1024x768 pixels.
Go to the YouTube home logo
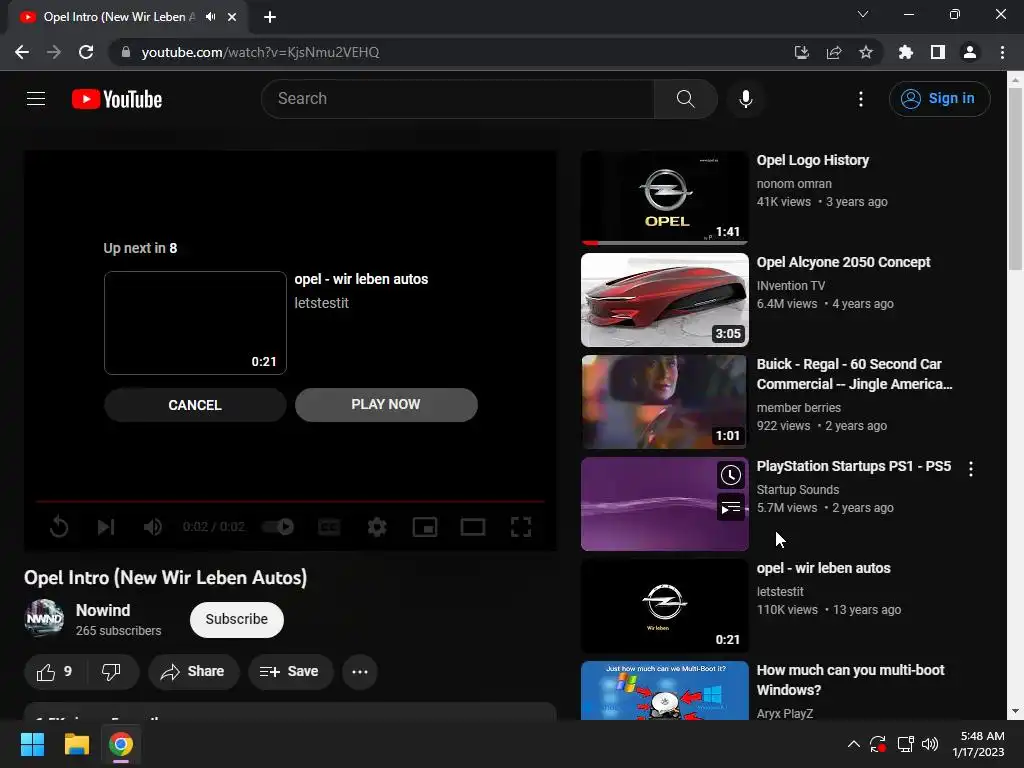pos(117,99)
